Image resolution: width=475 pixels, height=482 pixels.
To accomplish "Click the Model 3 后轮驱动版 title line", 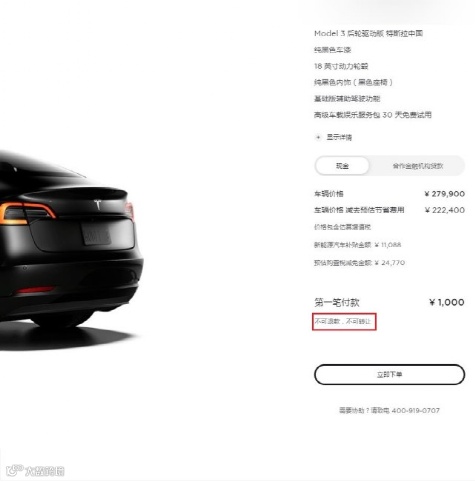I will click(x=368, y=33).
